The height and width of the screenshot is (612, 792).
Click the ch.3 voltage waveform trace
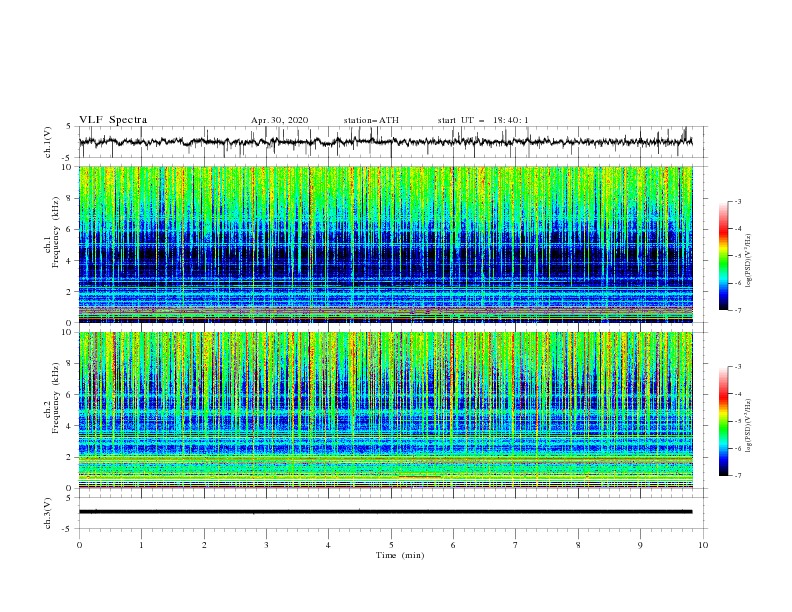(385, 512)
